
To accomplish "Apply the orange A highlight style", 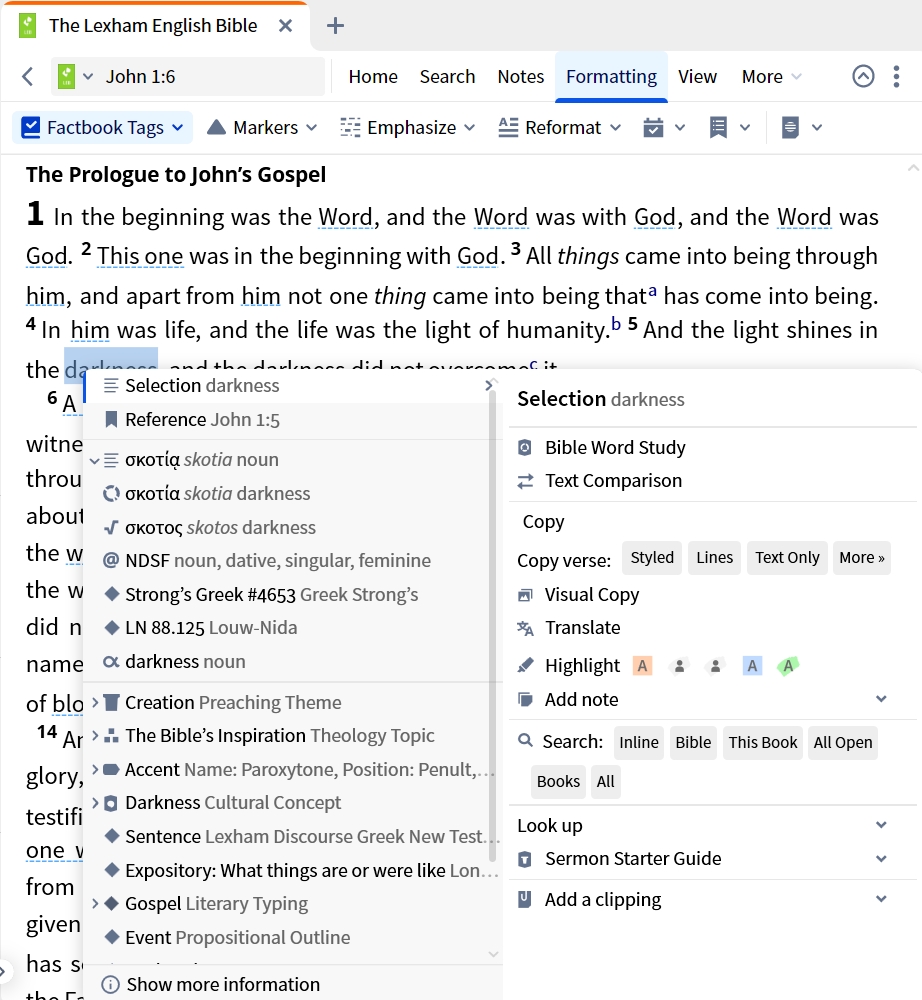I will tap(643, 666).
